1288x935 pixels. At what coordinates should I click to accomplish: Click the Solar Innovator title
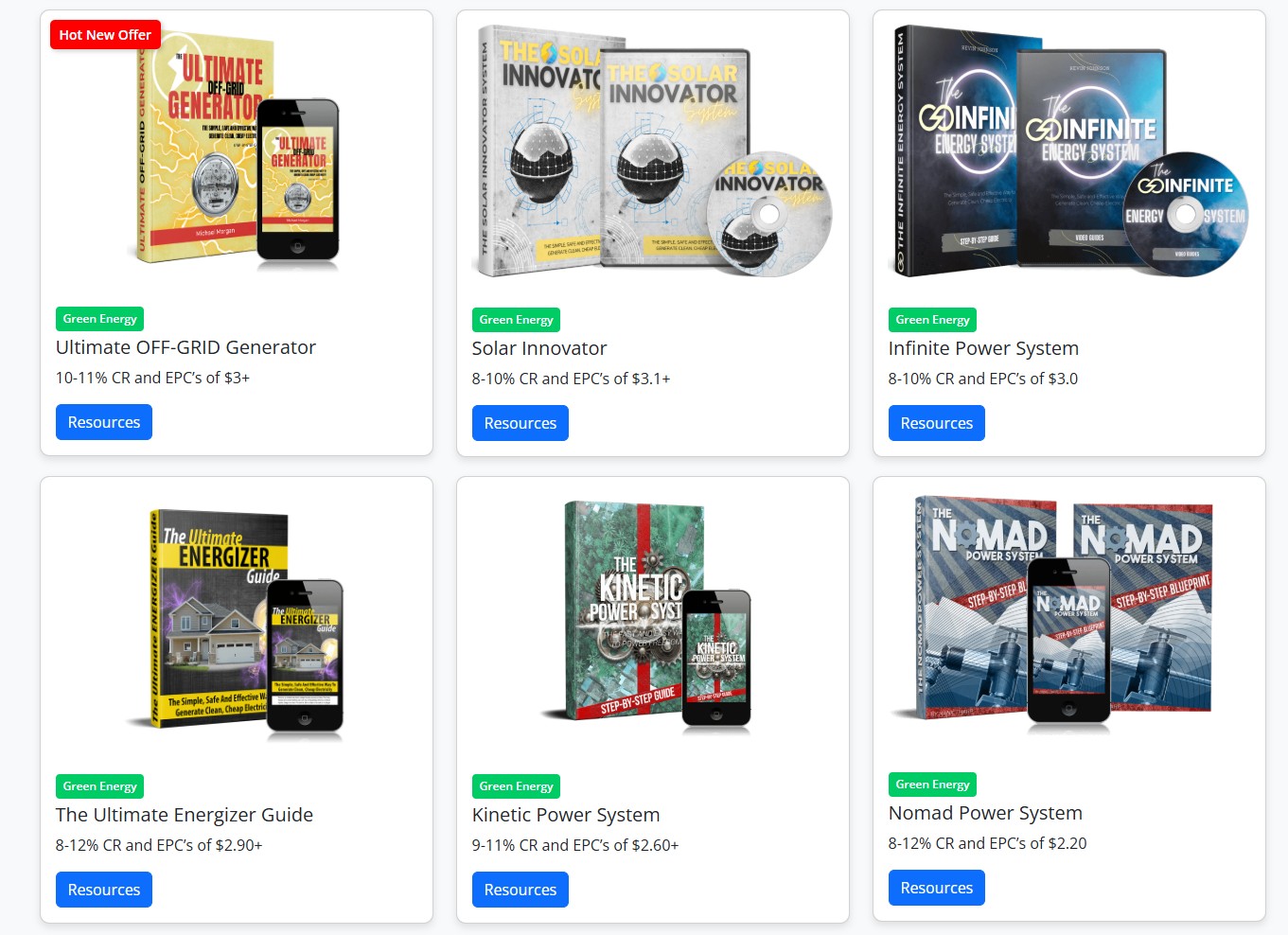539,348
